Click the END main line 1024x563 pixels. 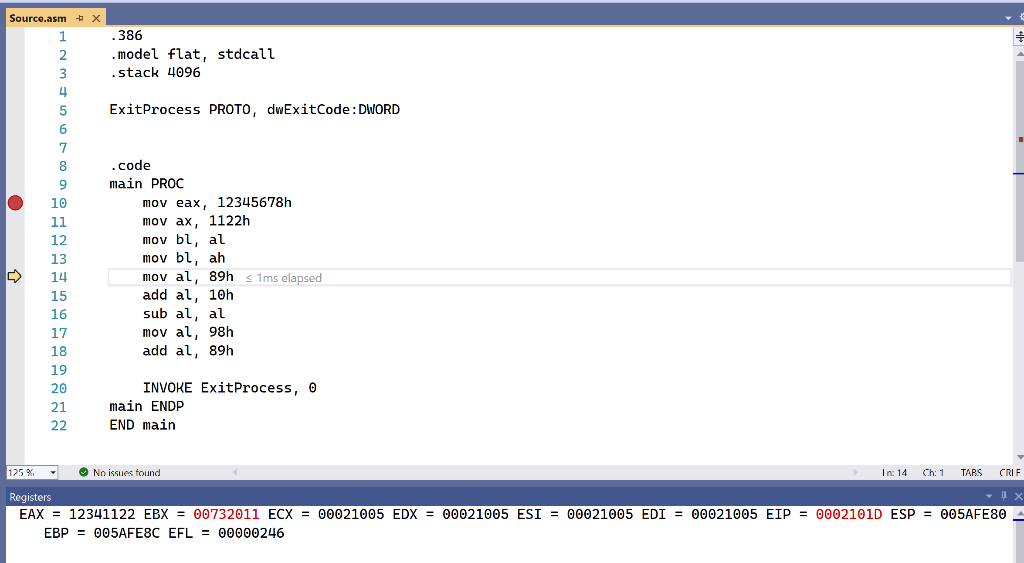pyautogui.click(x=142, y=425)
